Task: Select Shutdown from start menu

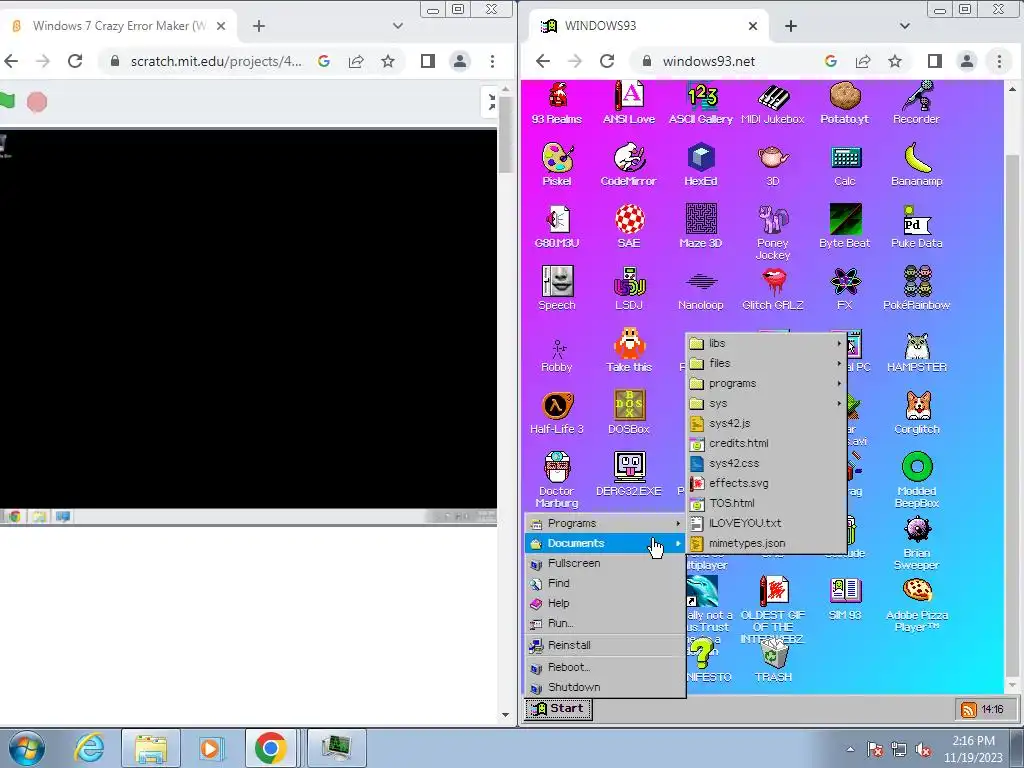Action: pyautogui.click(x=605, y=687)
